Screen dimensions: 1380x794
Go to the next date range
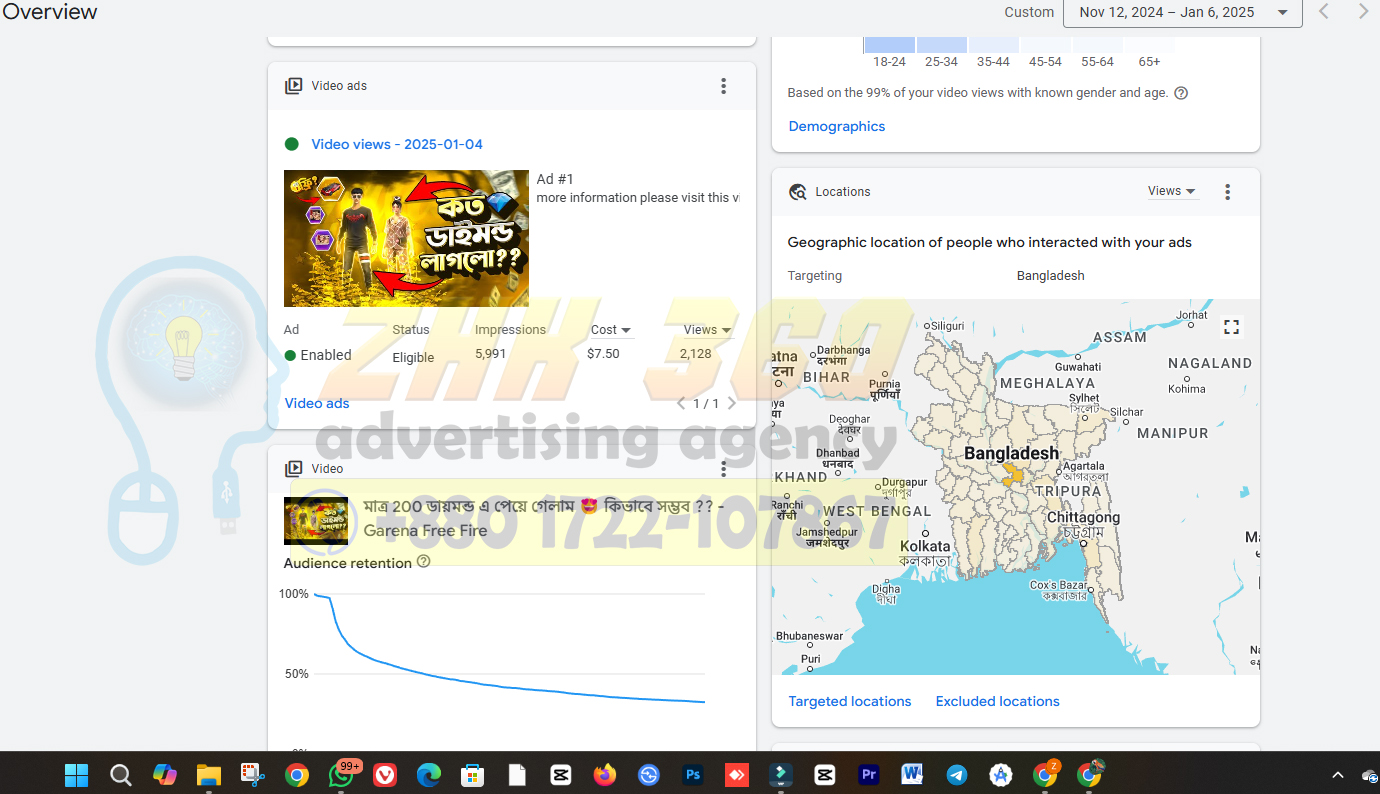[x=1363, y=12]
